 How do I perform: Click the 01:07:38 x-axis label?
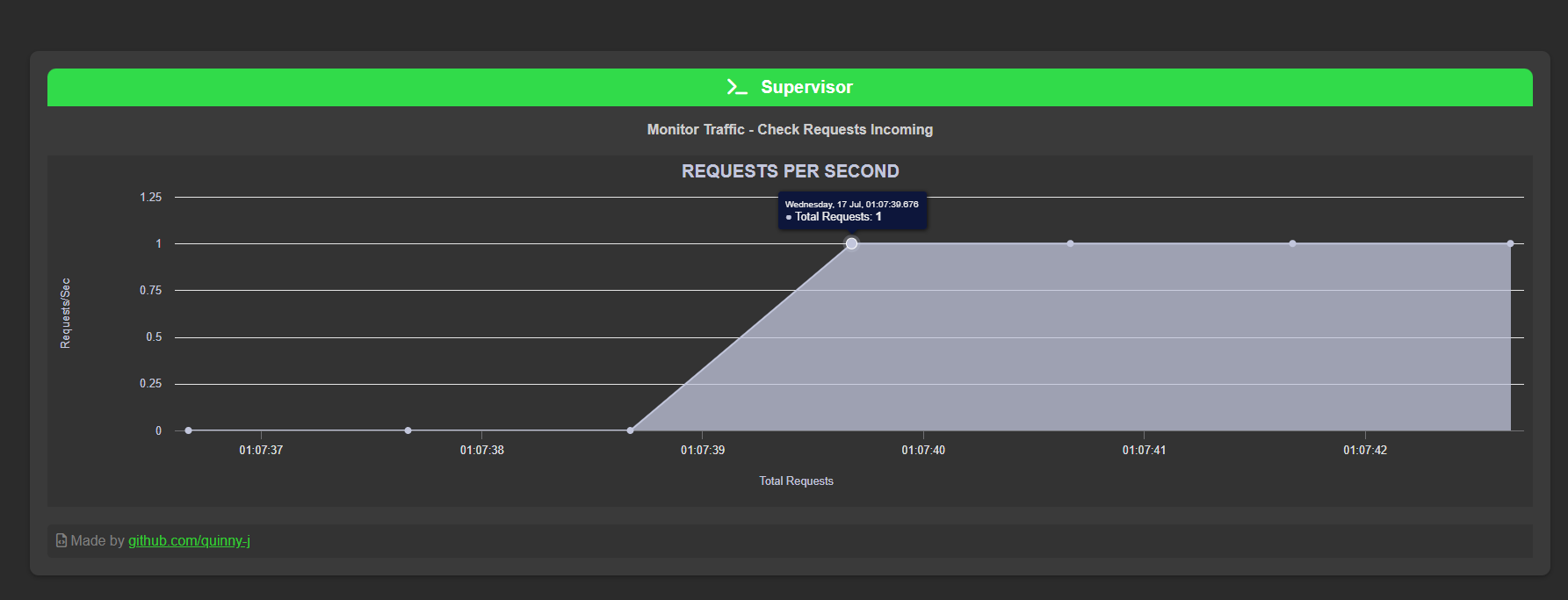click(x=482, y=450)
